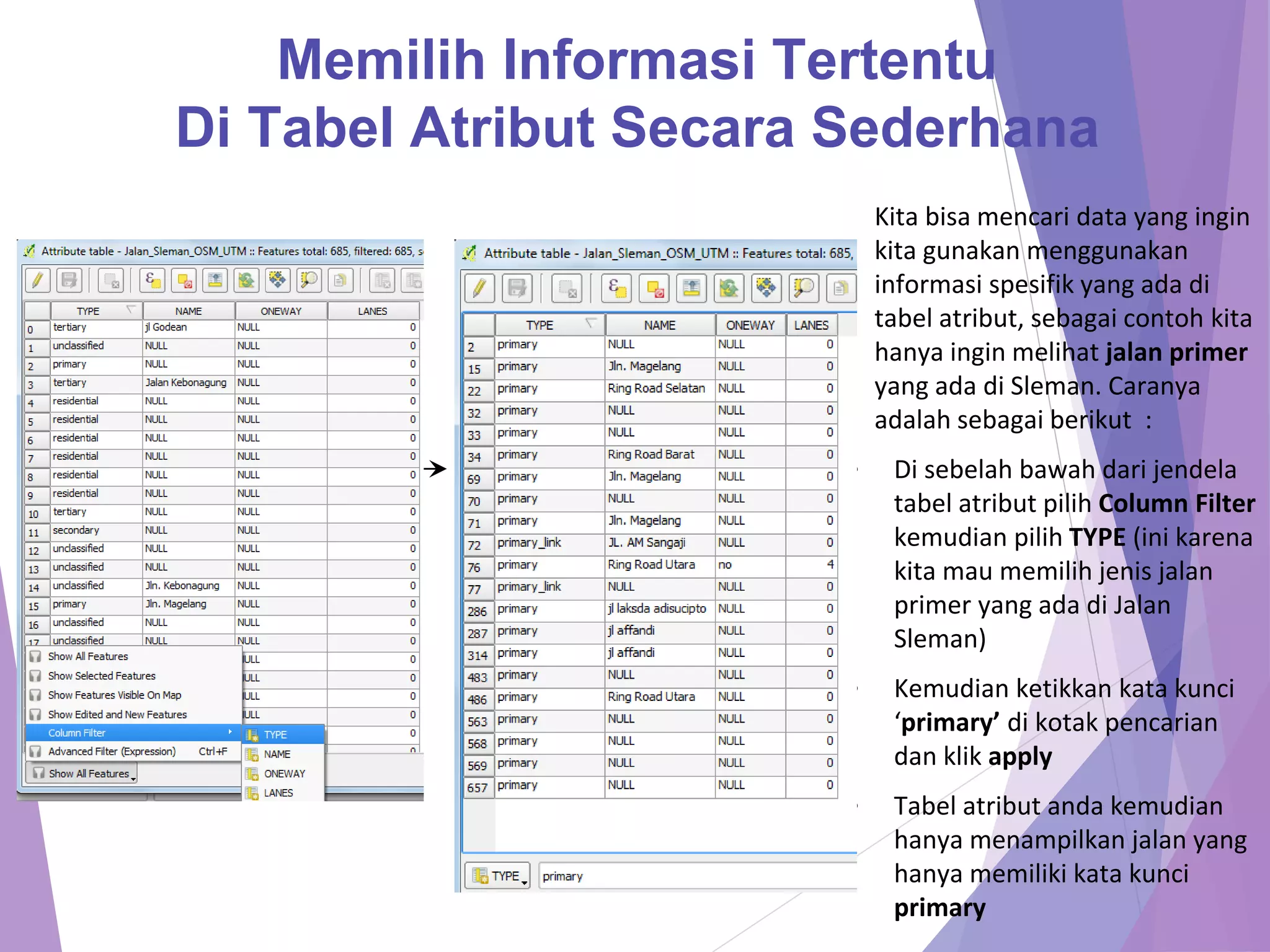The width and height of the screenshot is (1270, 952).
Task: Click unselect all icon in right table toolbar
Action: (654, 289)
